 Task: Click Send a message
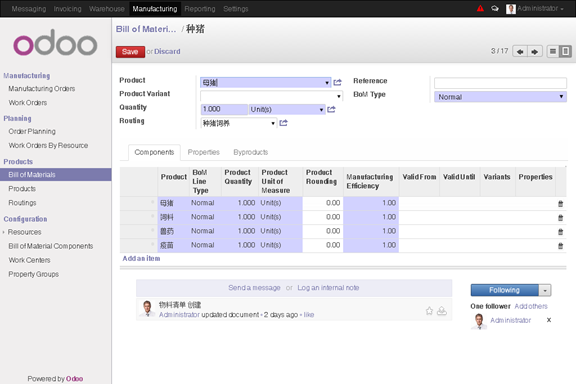pyautogui.click(x=254, y=288)
